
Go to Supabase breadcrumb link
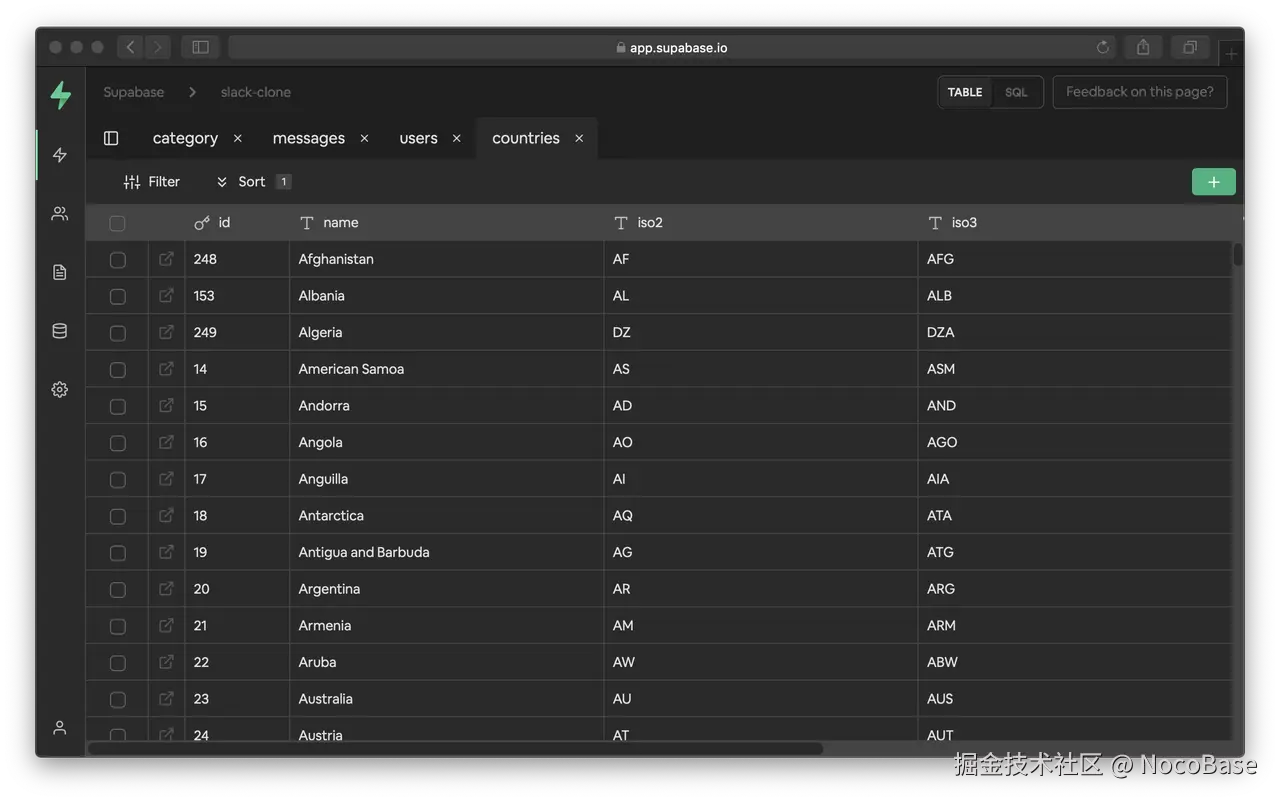133,92
